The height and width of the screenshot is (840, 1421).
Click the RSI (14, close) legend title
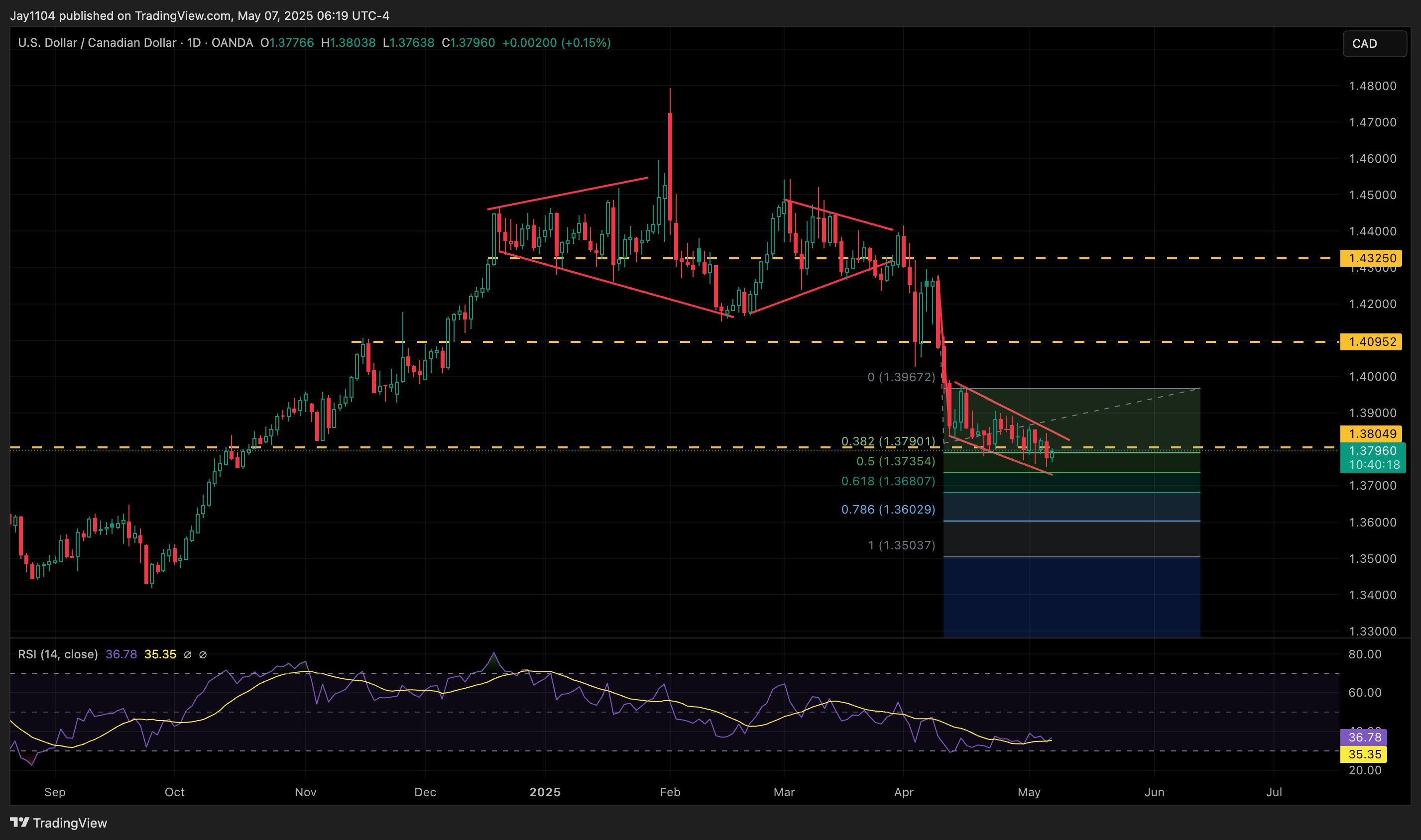[x=58, y=654]
